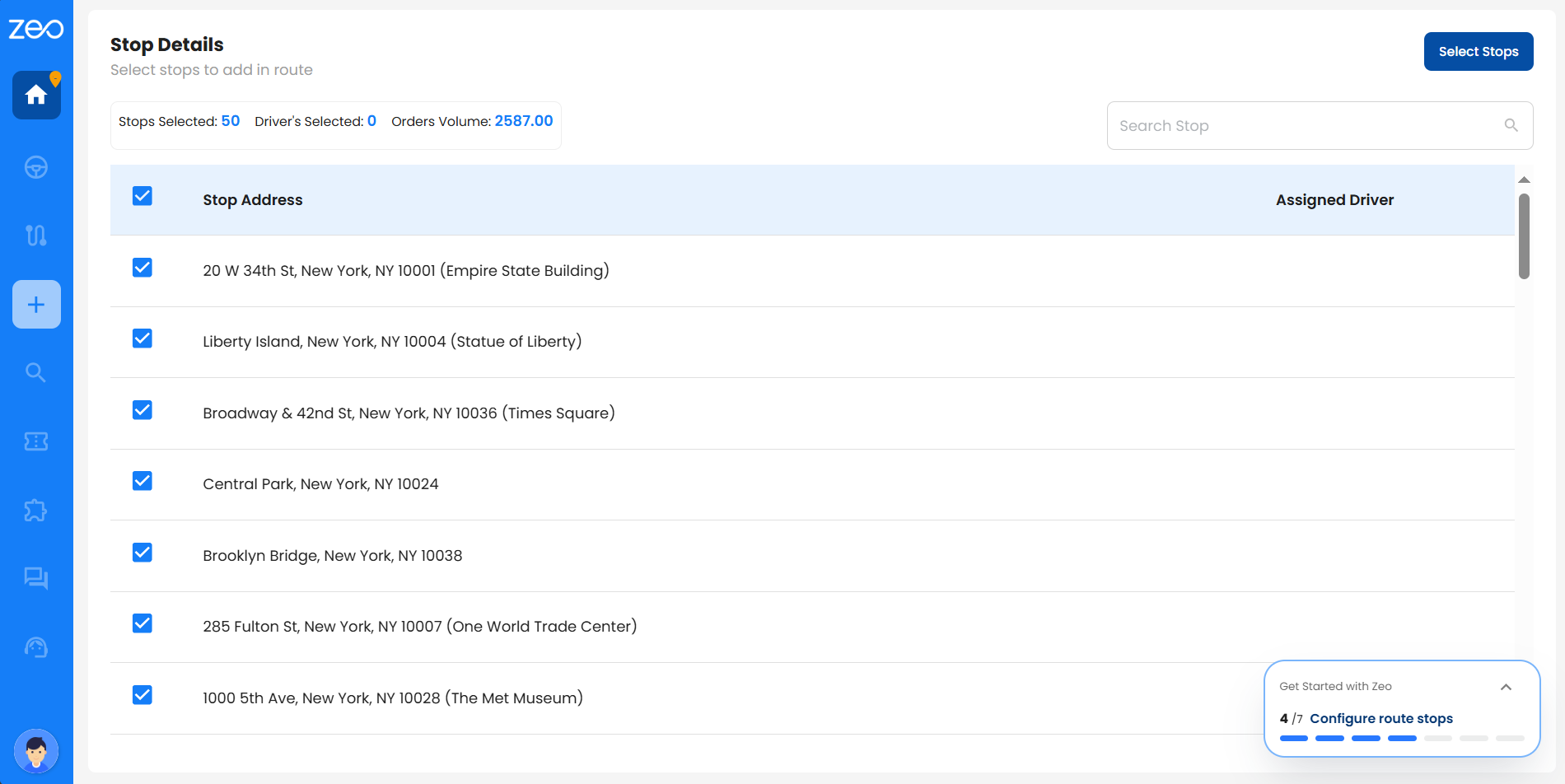Open the ticket coupon icon in sidebar
The width and height of the screenshot is (1565, 784).
click(x=36, y=441)
